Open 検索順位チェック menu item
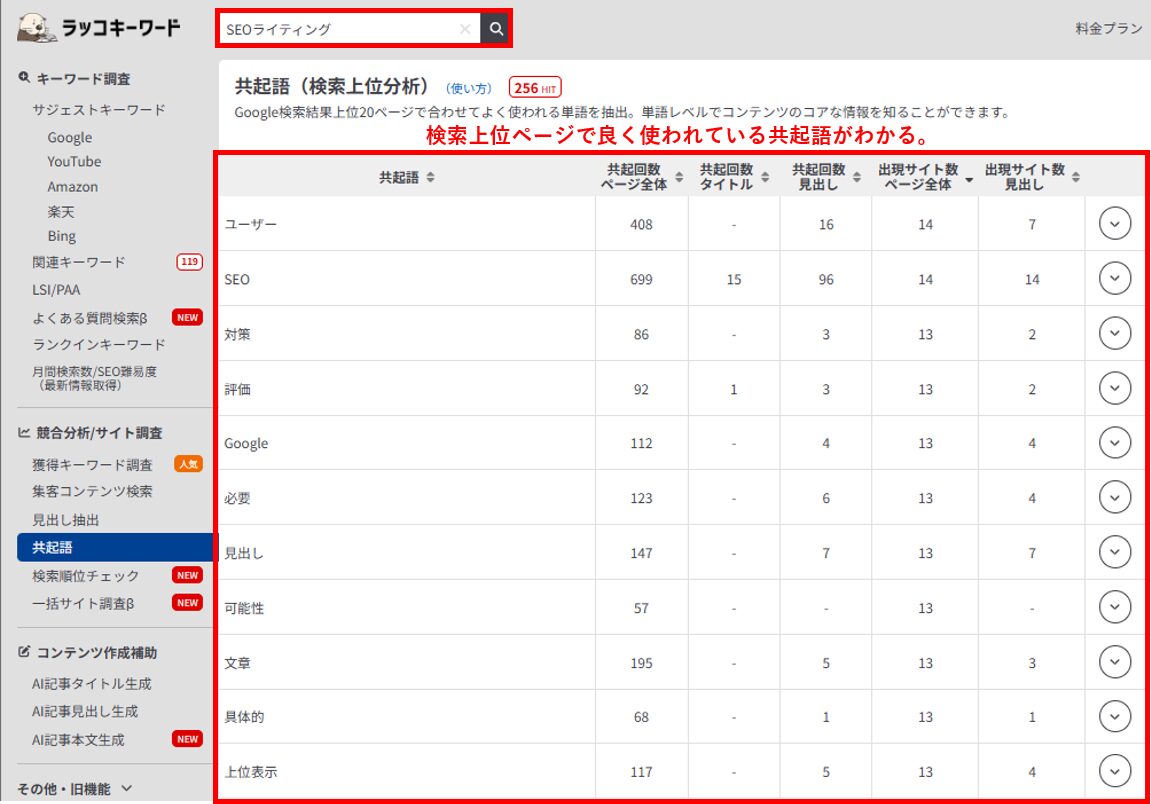The image size is (1151, 804). pos(85,576)
